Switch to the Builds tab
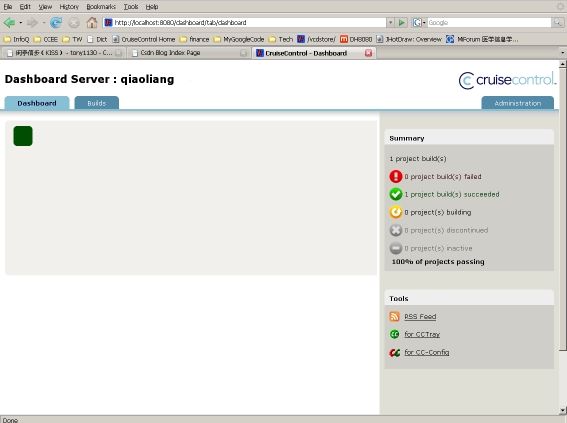567x423 pixels. click(97, 103)
